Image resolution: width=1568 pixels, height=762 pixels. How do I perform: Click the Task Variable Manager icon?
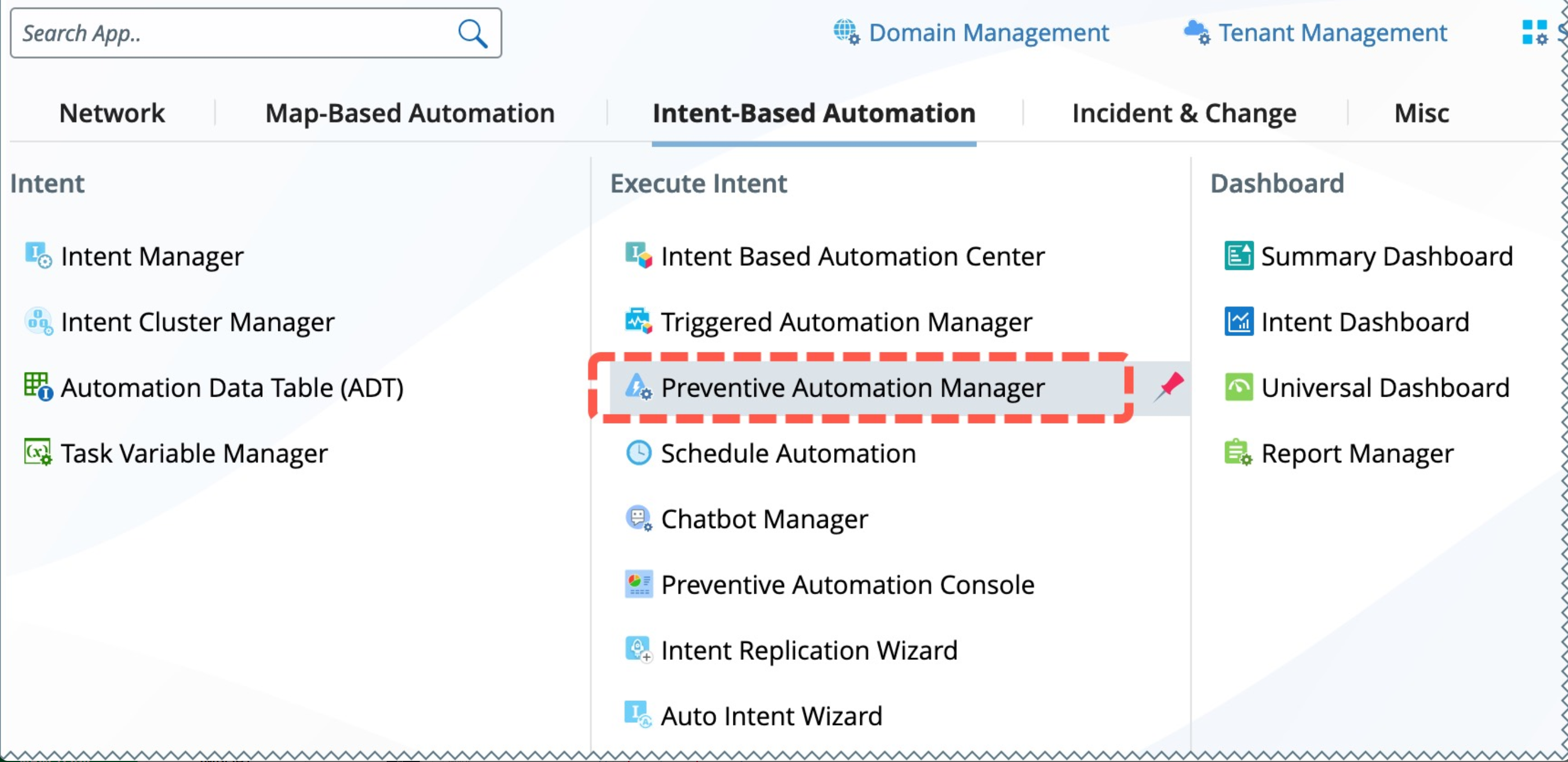(38, 453)
